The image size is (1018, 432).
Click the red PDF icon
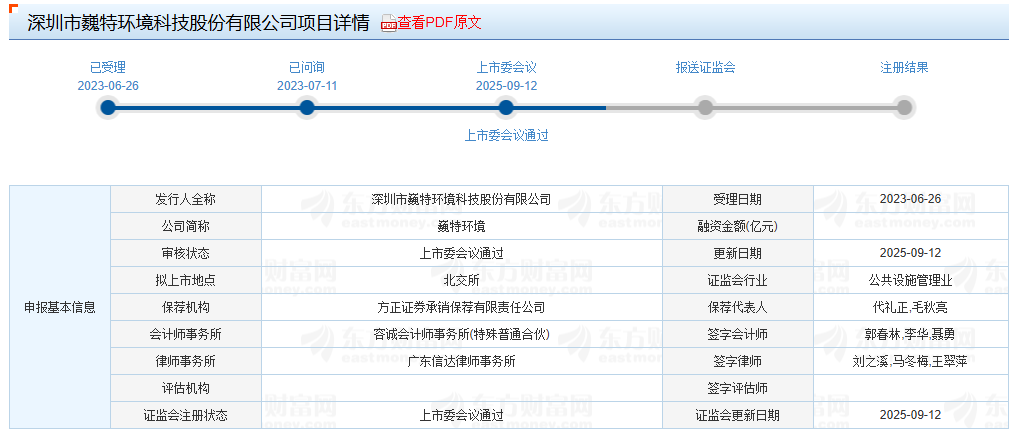point(388,23)
